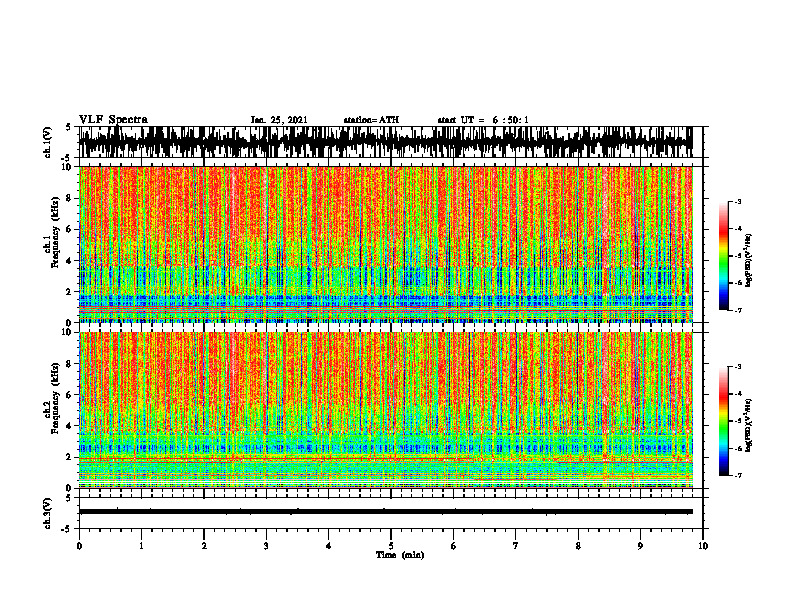This screenshot has height=612, width=792.
Task: Click time axis tick label "8"
Action: [x=578, y=546]
